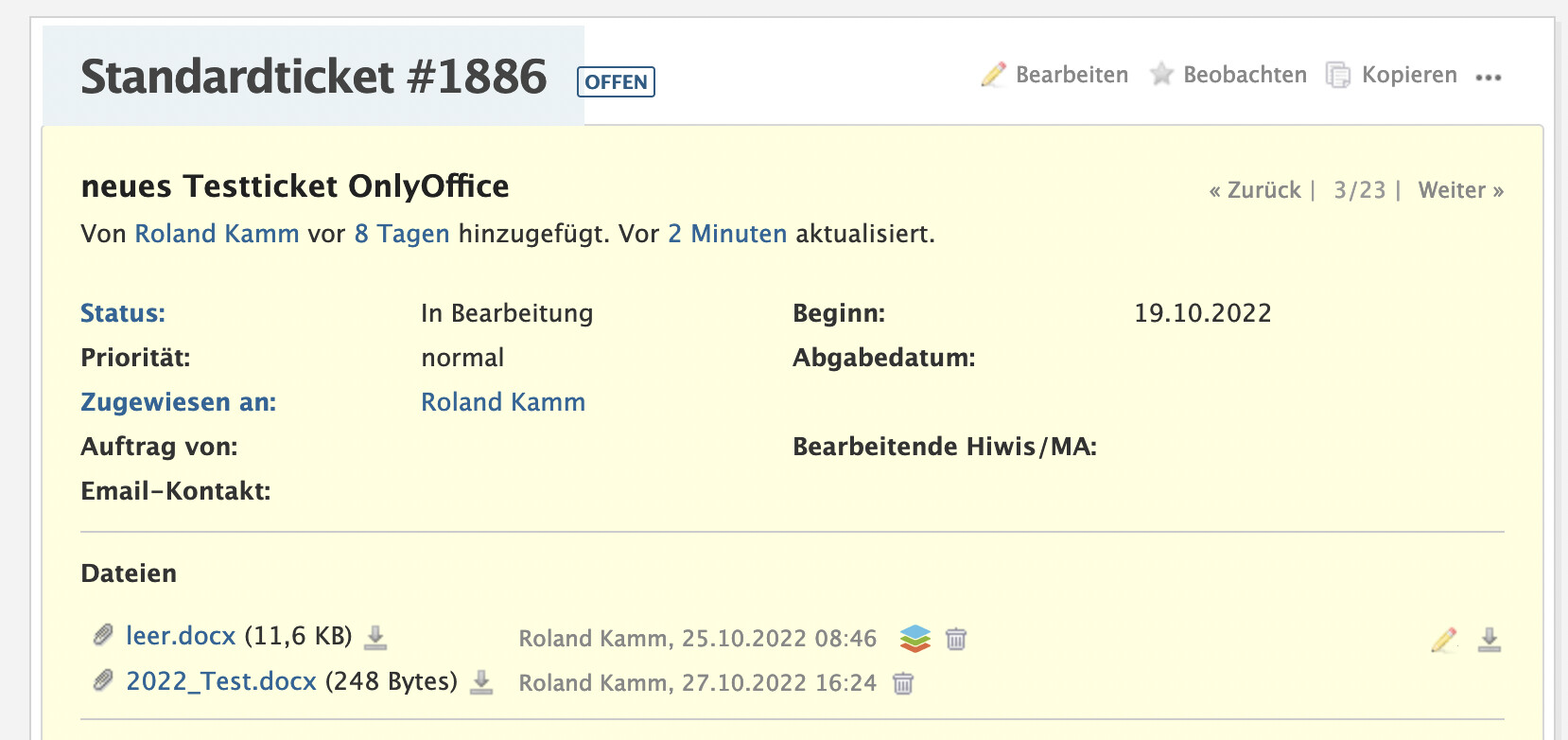Viewport: 1568px width, 740px height.
Task: Open the 2022_Test.docx file link
Action: pos(221,681)
